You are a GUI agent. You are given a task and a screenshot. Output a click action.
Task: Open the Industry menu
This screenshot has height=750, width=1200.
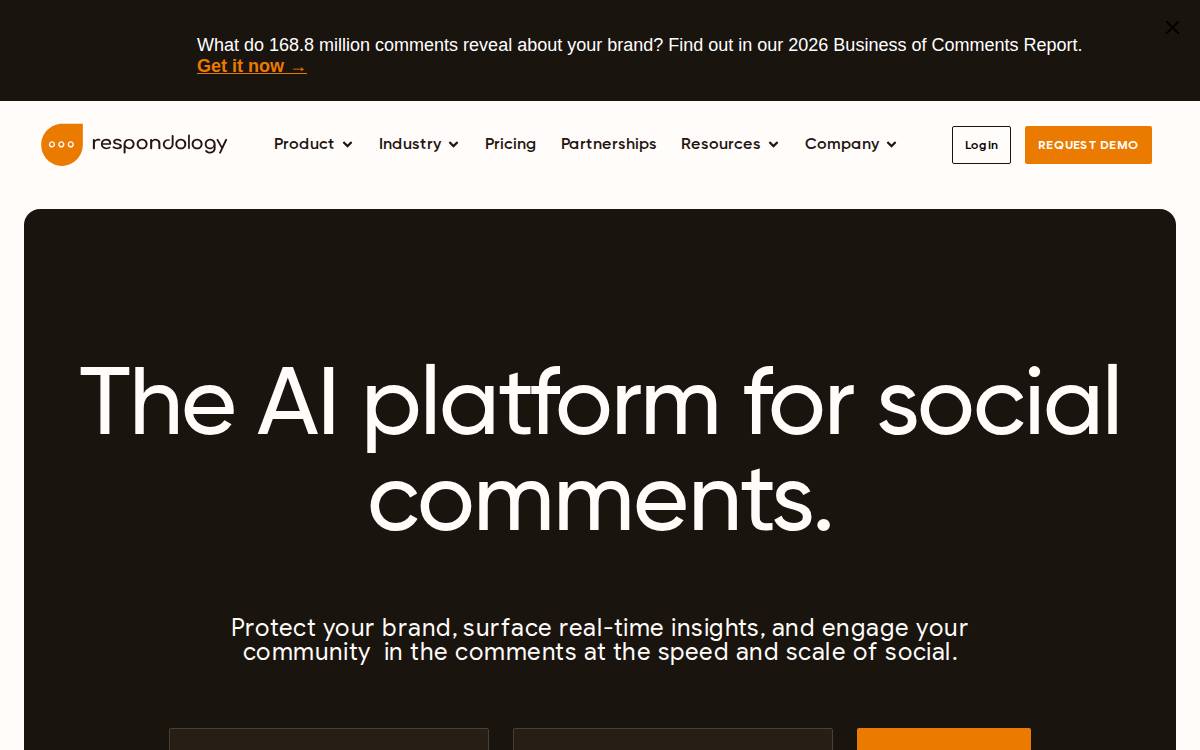pyautogui.click(x=410, y=144)
